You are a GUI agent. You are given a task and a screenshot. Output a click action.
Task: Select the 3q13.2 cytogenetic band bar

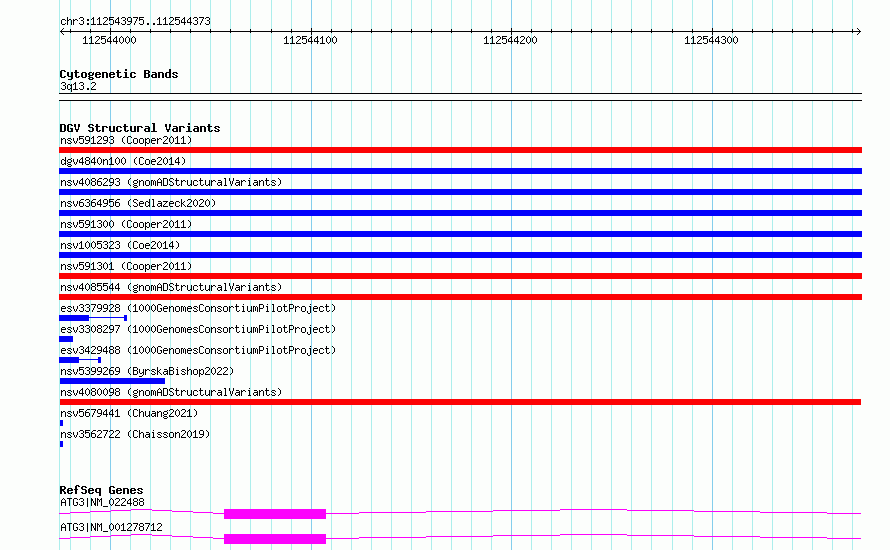click(460, 97)
